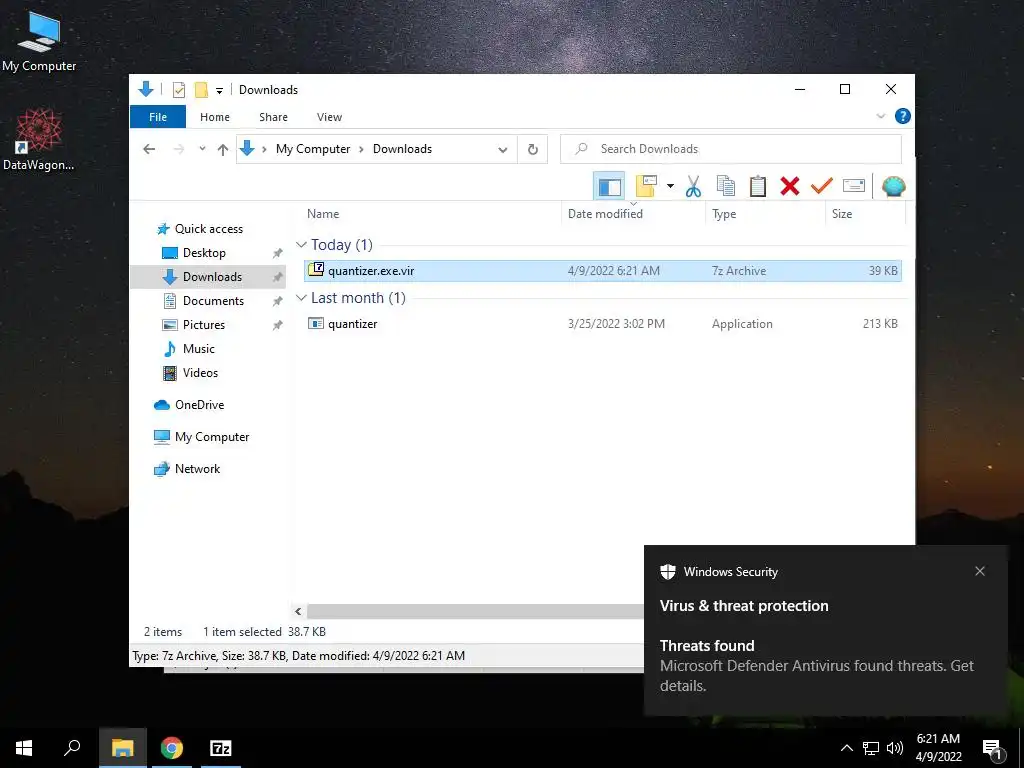Collapse the Last month (1) group

click(301, 298)
